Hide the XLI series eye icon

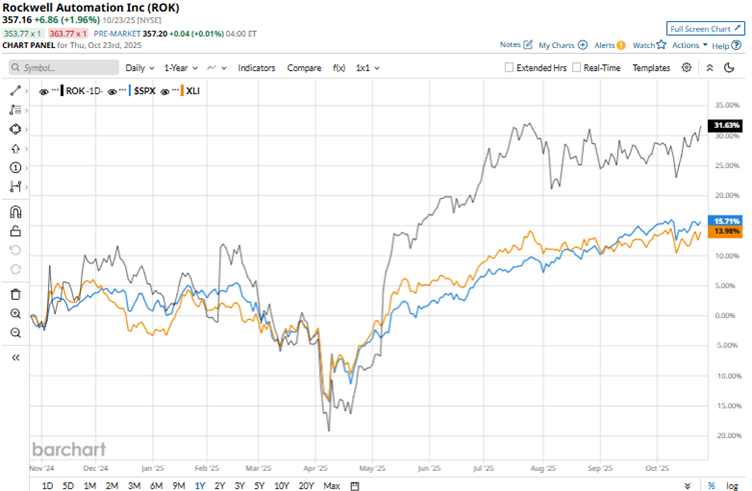tap(165, 91)
